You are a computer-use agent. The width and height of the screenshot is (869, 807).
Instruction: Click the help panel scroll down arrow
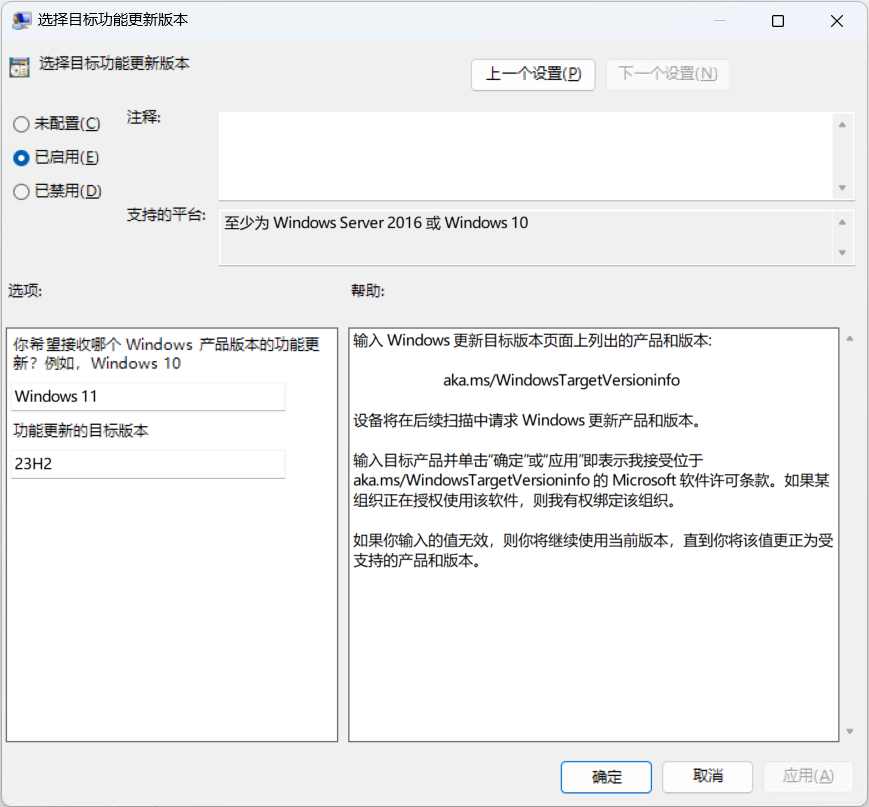point(850,731)
